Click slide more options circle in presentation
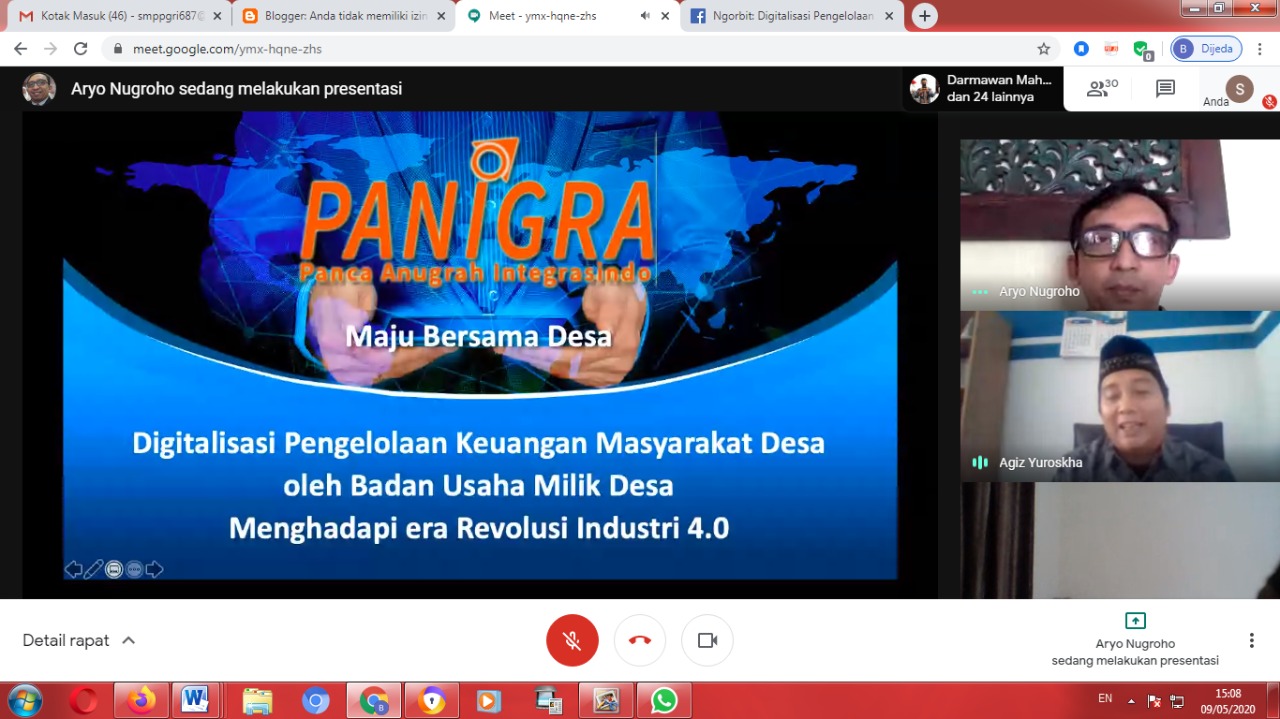The width and height of the screenshot is (1280, 719). (134, 569)
